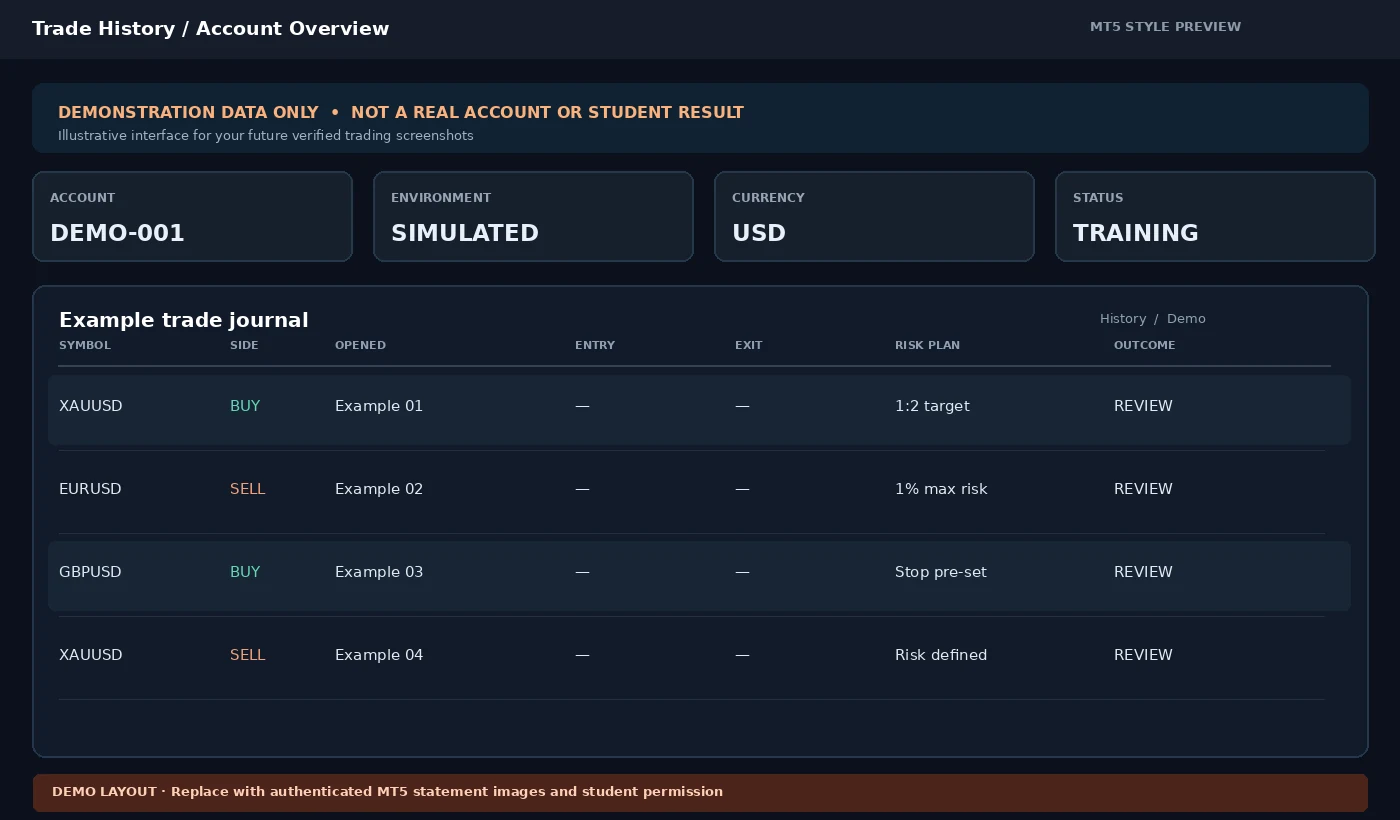
Task: Select the DEMO-001 account value
Action: point(118,234)
